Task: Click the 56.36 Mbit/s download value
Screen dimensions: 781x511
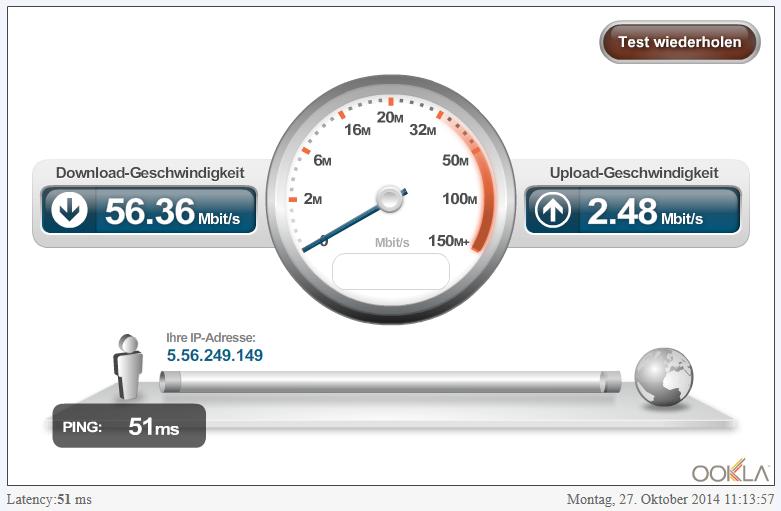Action: point(172,211)
